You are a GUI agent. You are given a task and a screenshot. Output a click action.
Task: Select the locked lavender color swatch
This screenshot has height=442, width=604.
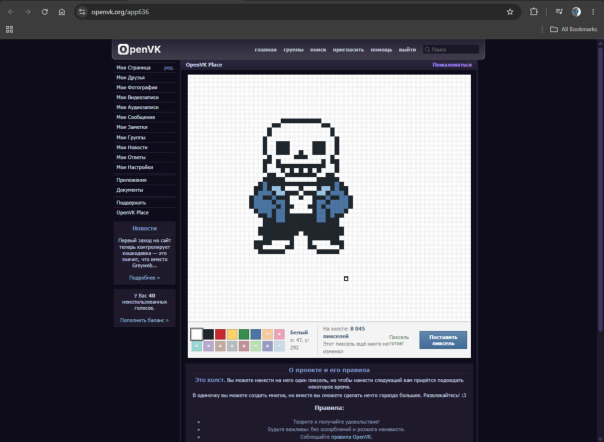(208, 346)
